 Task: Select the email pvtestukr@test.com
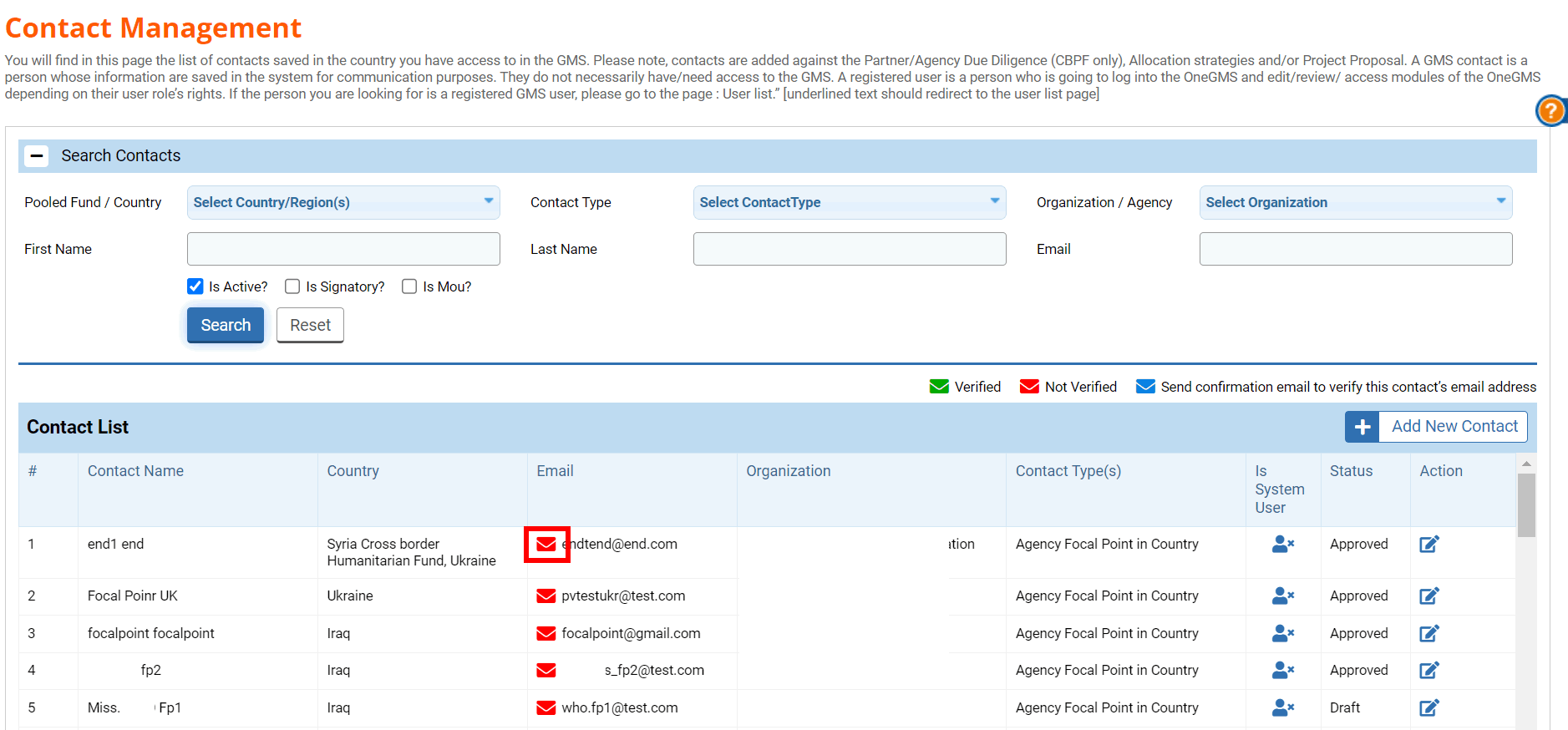623,596
